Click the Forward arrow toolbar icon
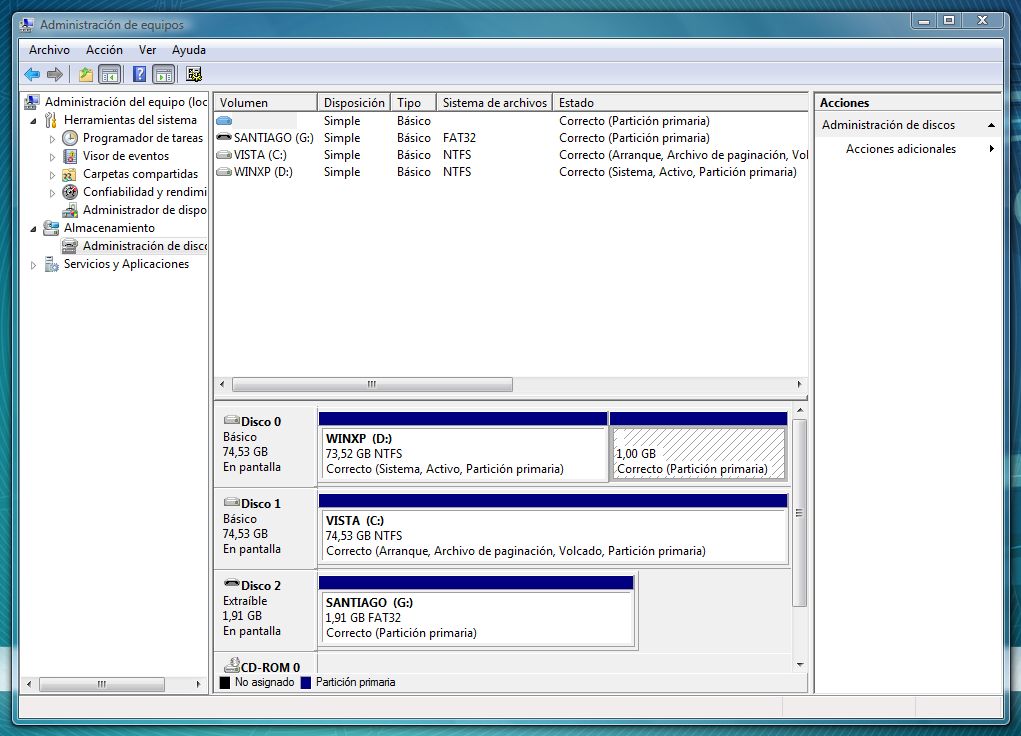Viewport: 1021px width, 736px height. [x=55, y=74]
